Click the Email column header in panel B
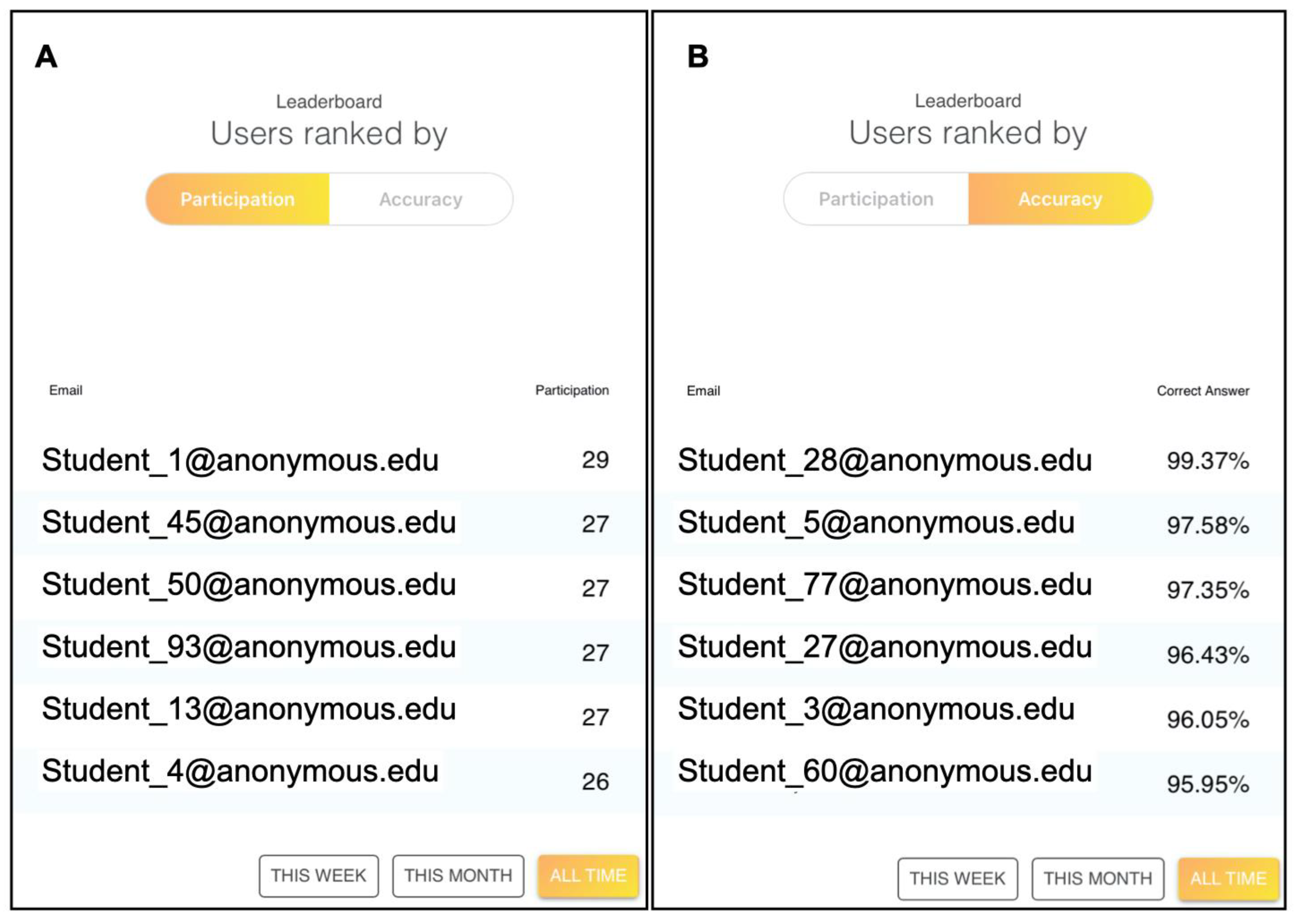This screenshot has height=924, width=1297. click(x=703, y=391)
